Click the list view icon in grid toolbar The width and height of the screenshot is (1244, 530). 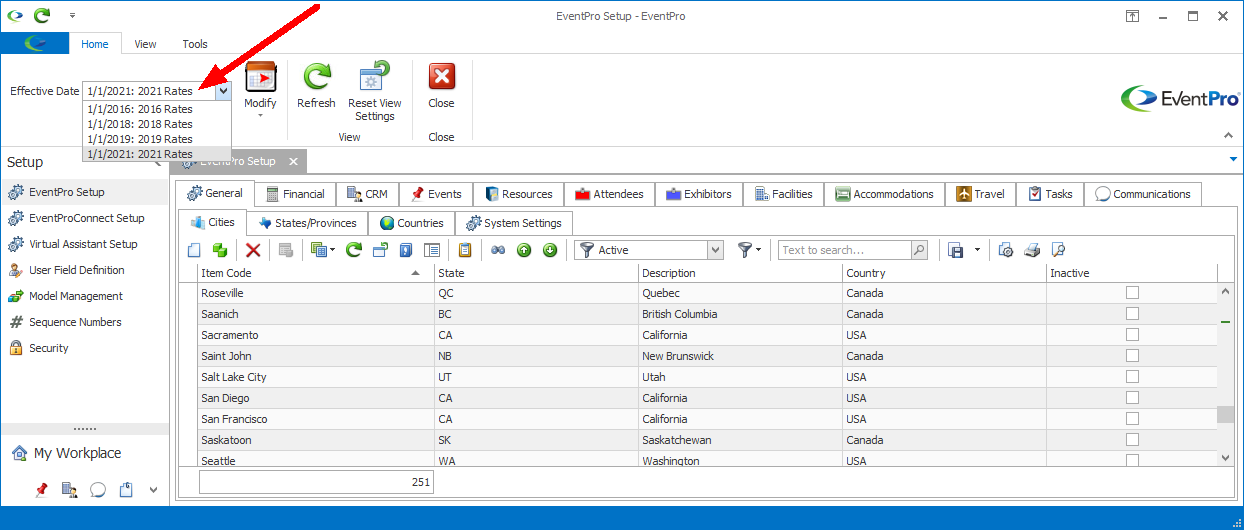(432, 250)
